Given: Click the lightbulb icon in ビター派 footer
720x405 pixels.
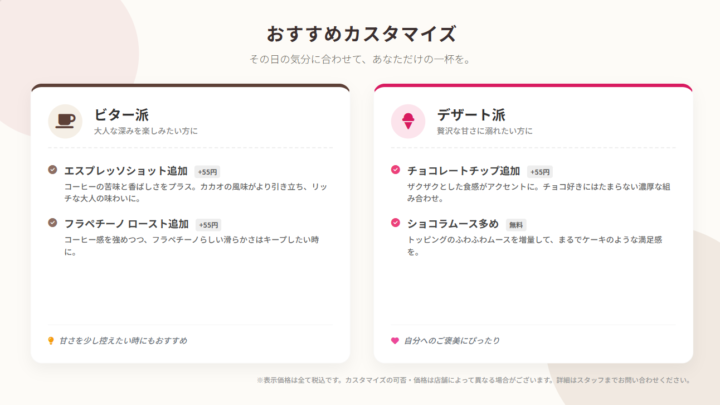Looking at the screenshot, I should click(51, 341).
